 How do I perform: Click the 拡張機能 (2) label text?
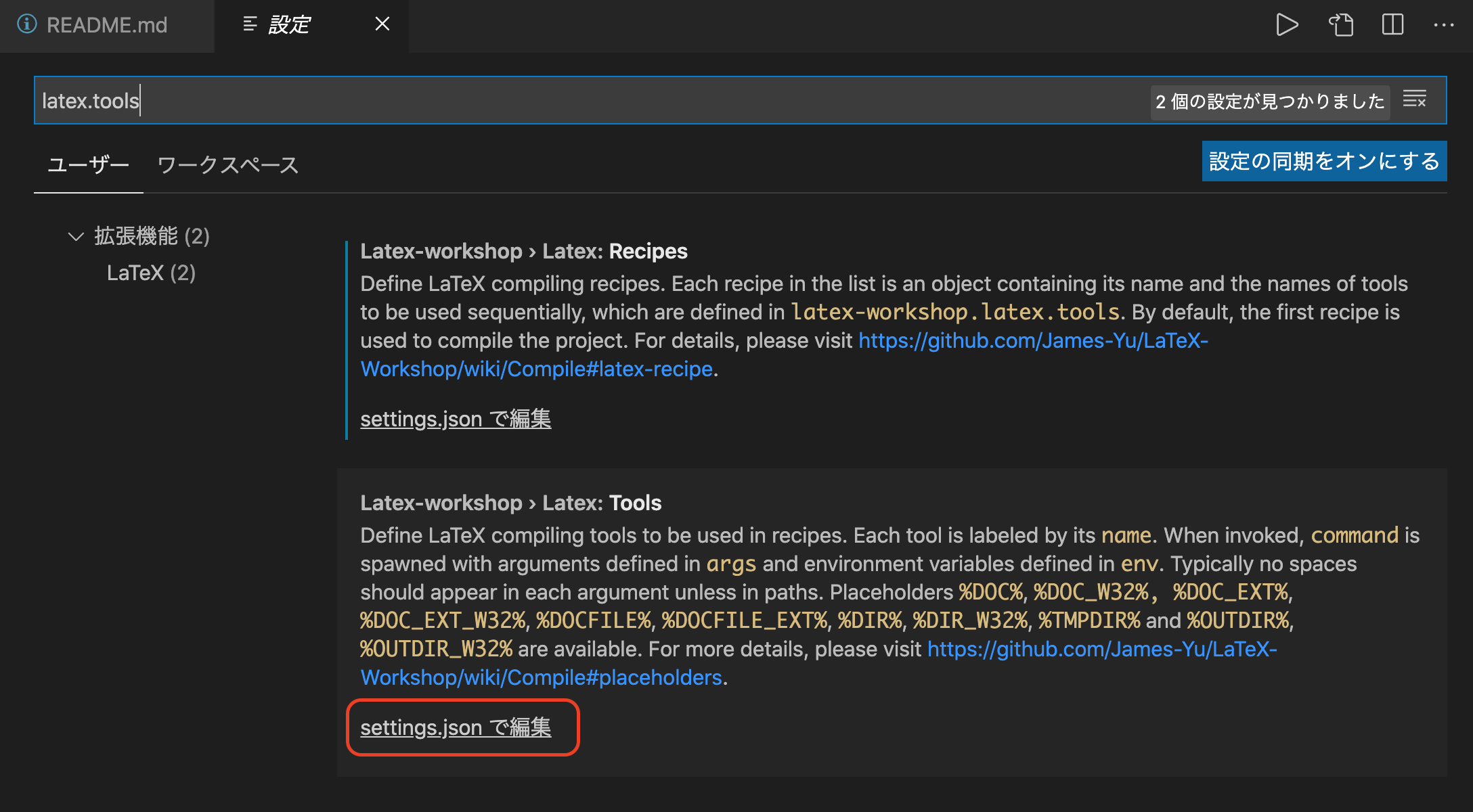tap(152, 236)
